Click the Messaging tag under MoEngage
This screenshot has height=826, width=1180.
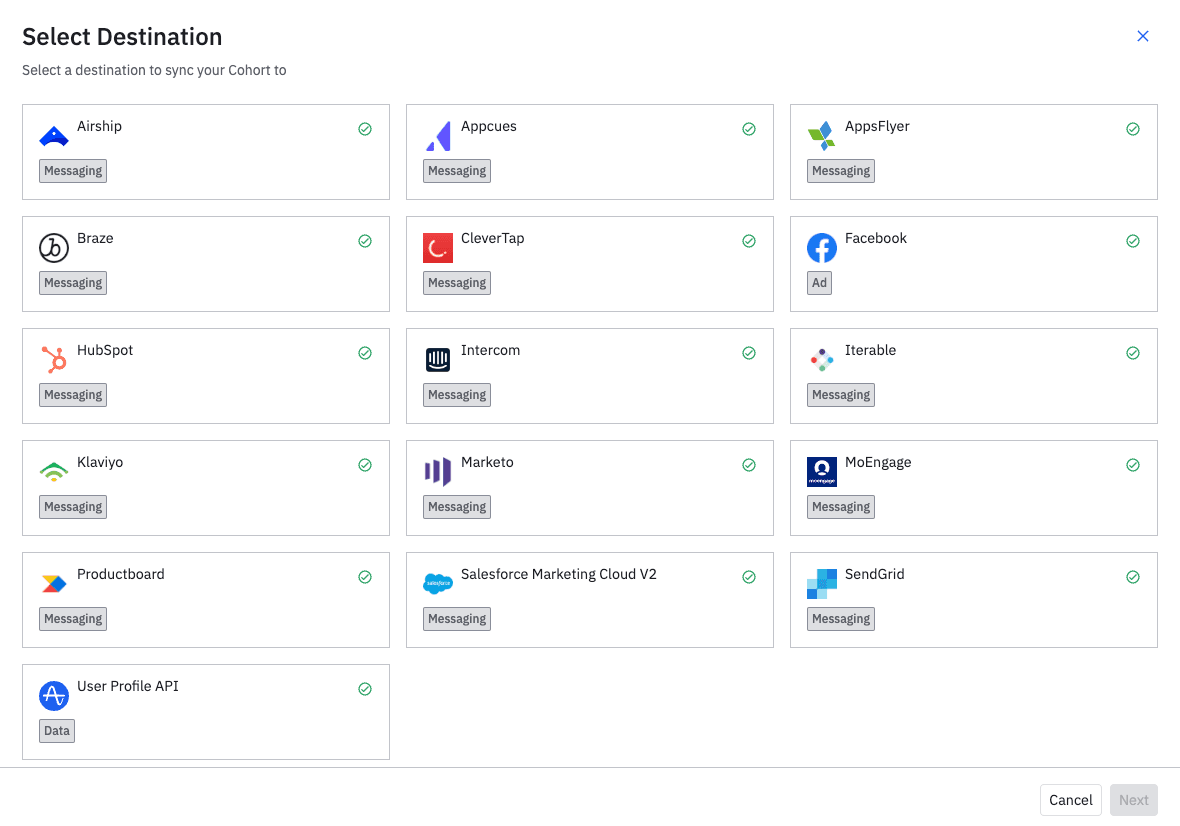(x=841, y=507)
